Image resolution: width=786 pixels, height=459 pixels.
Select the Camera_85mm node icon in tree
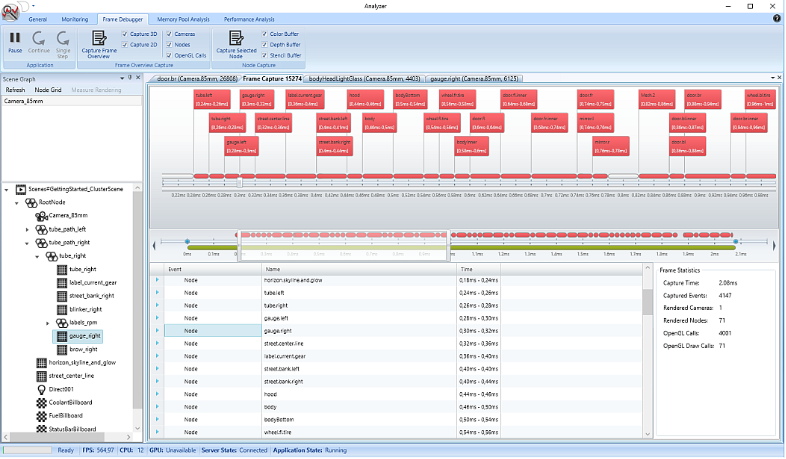point(42,216)
